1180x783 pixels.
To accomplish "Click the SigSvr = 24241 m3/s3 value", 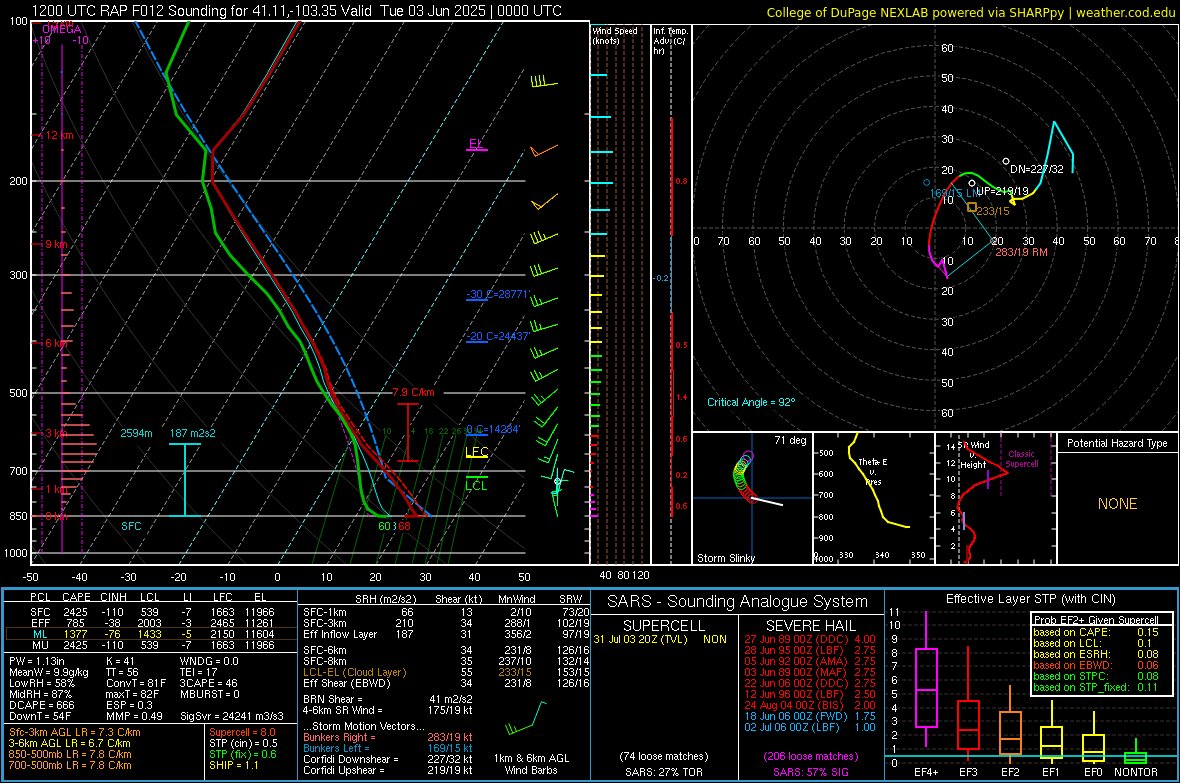I will (232, 716).
